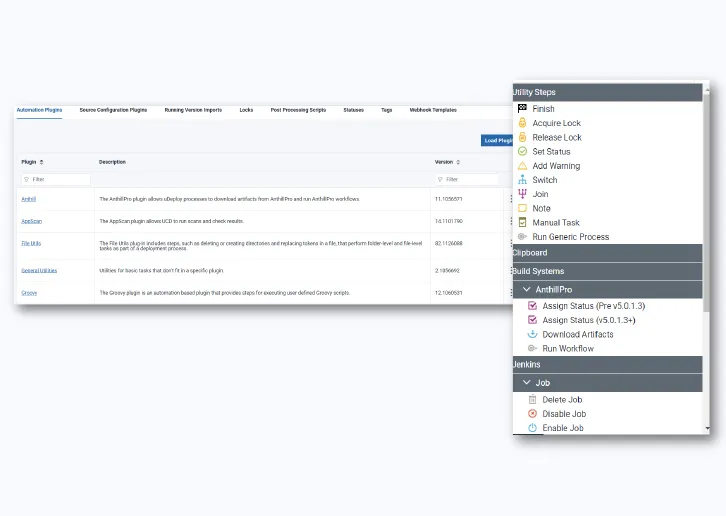Open the Post Processing Scripts tab
Image resolution: width=726 pixels, height=516 pixels.
click(298, 110)
